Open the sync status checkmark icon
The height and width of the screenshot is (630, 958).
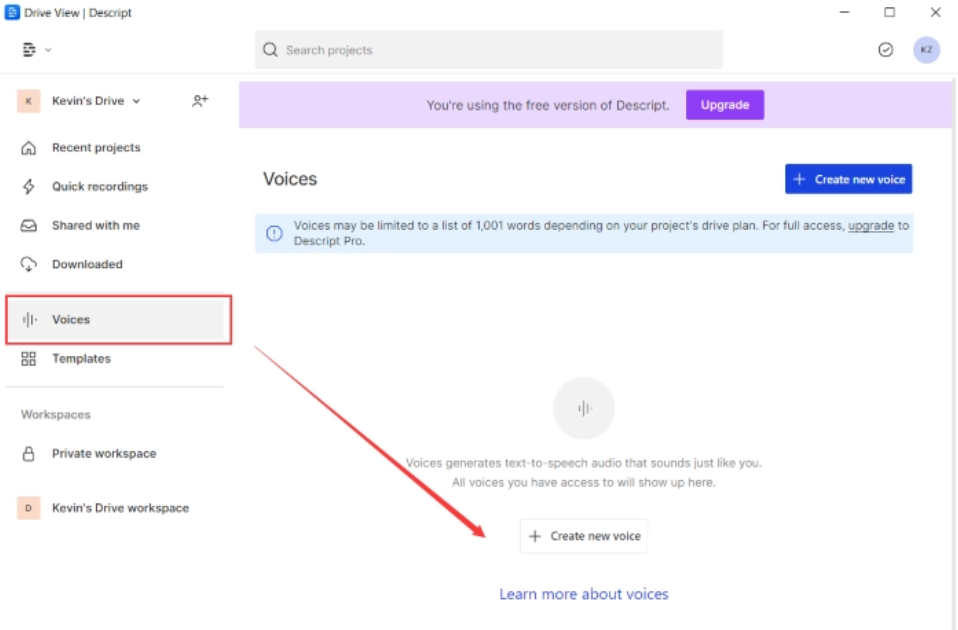[x=885, y=49]
